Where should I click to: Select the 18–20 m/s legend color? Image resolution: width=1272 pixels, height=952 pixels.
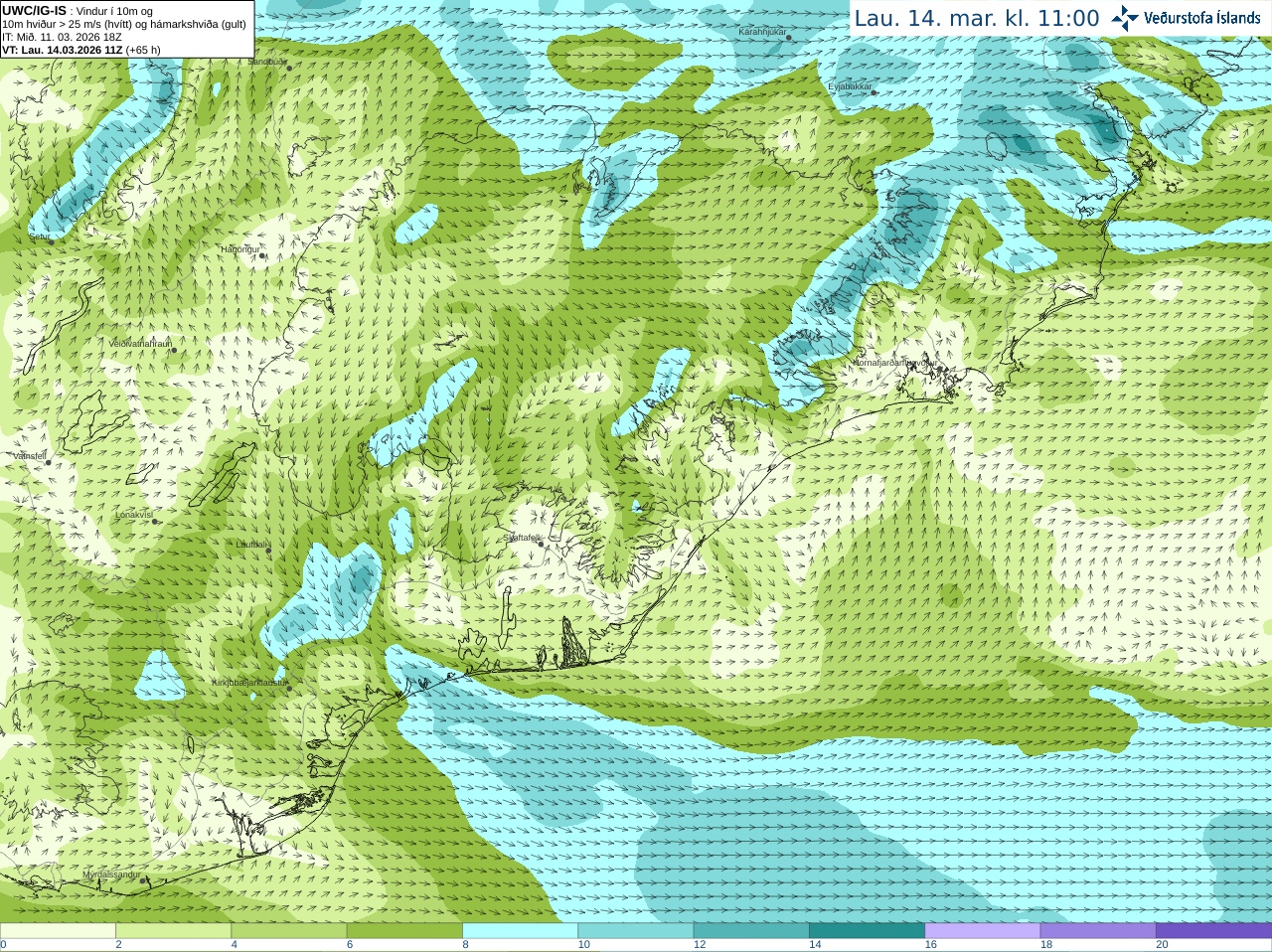click(x=1098, y=930)
